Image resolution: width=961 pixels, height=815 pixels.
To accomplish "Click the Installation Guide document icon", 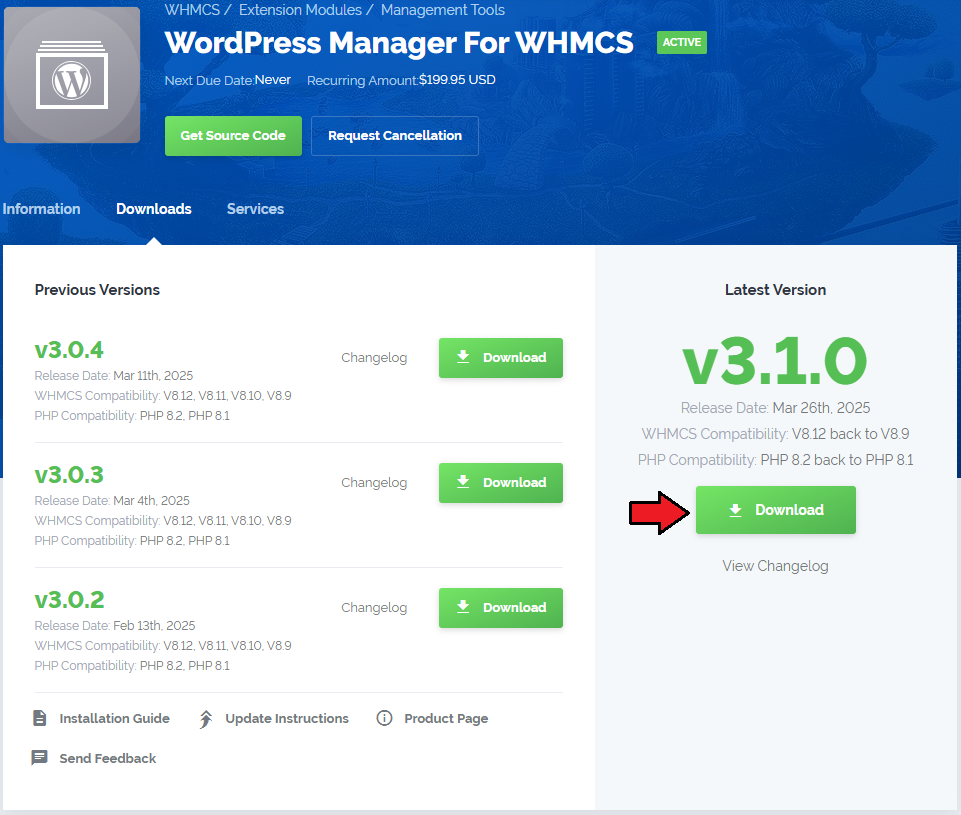I will coord(40,718).
